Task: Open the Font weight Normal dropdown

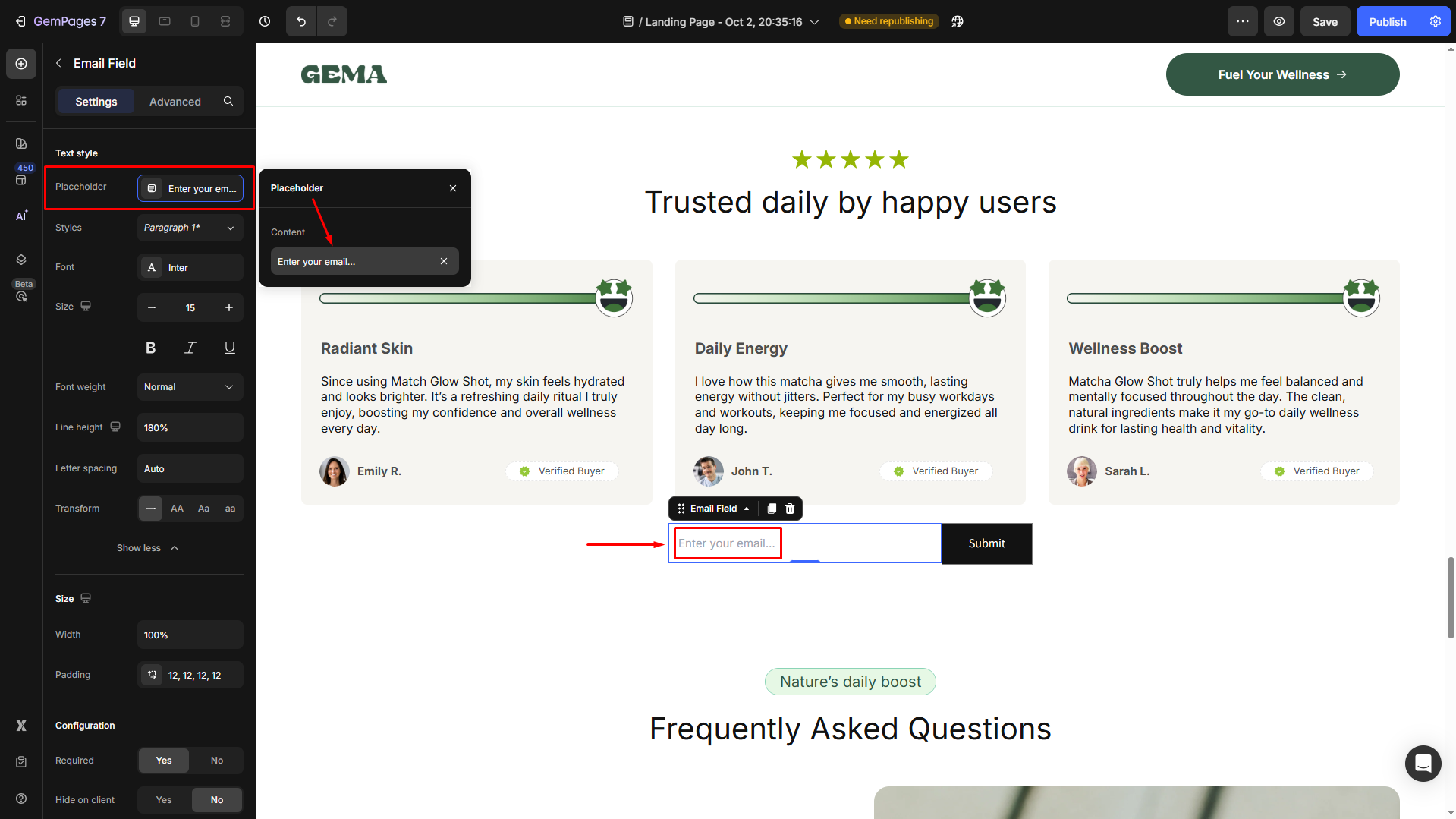Action: point(190,387)
